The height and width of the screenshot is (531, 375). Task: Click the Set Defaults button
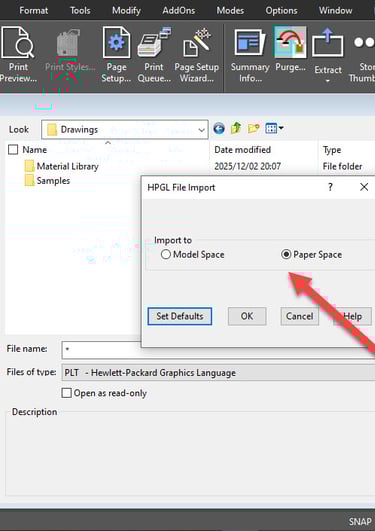180,316
